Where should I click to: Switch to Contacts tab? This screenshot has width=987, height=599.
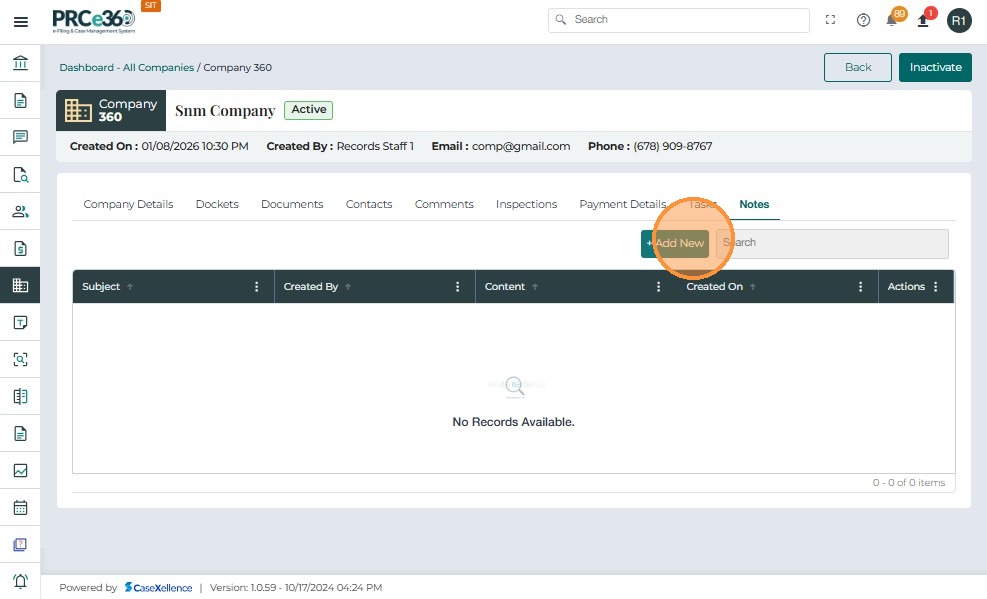coord(369,204)
